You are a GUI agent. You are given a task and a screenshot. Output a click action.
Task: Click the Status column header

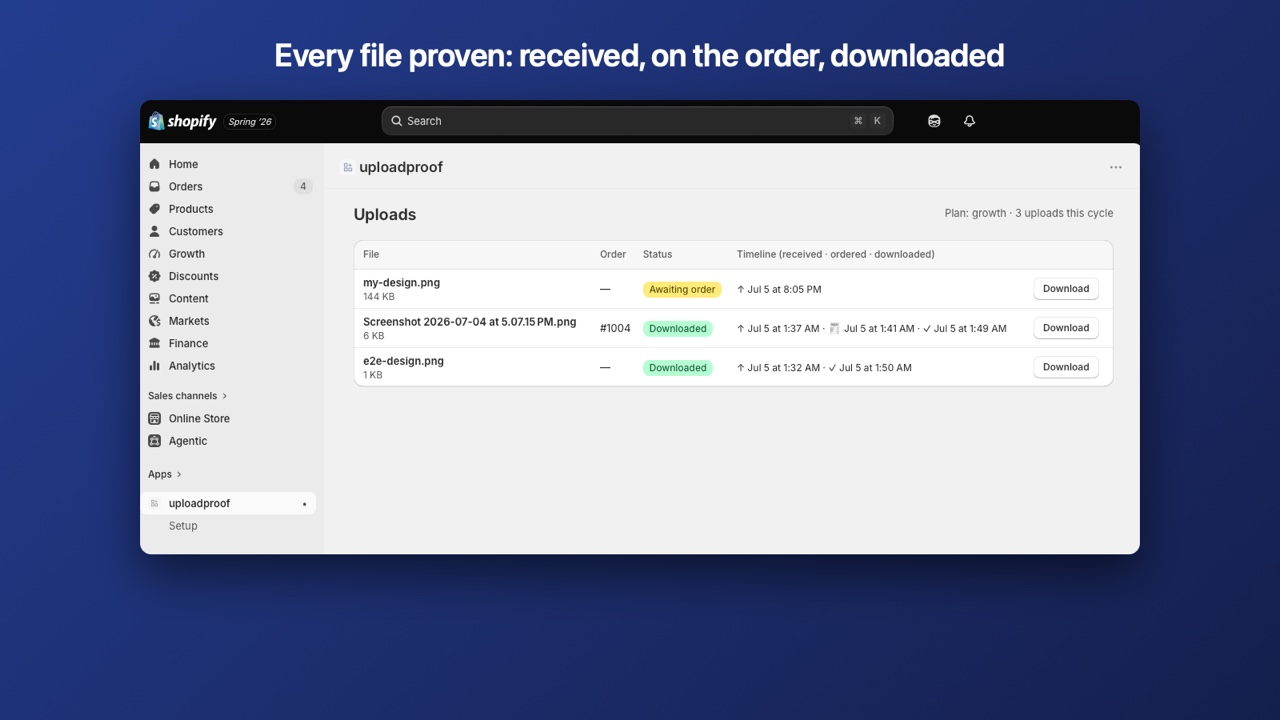pyautogui.click(x=657, y=254)
